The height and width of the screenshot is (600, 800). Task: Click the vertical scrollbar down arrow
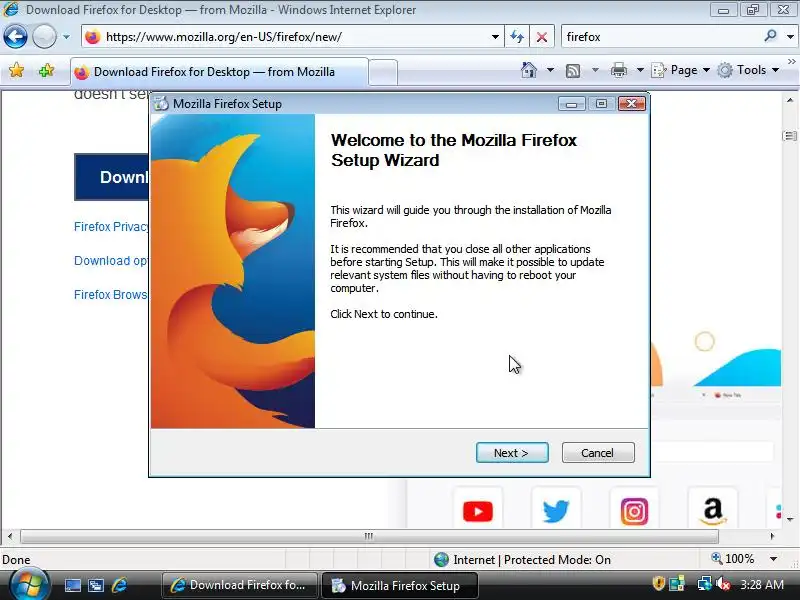coord(790,519)
